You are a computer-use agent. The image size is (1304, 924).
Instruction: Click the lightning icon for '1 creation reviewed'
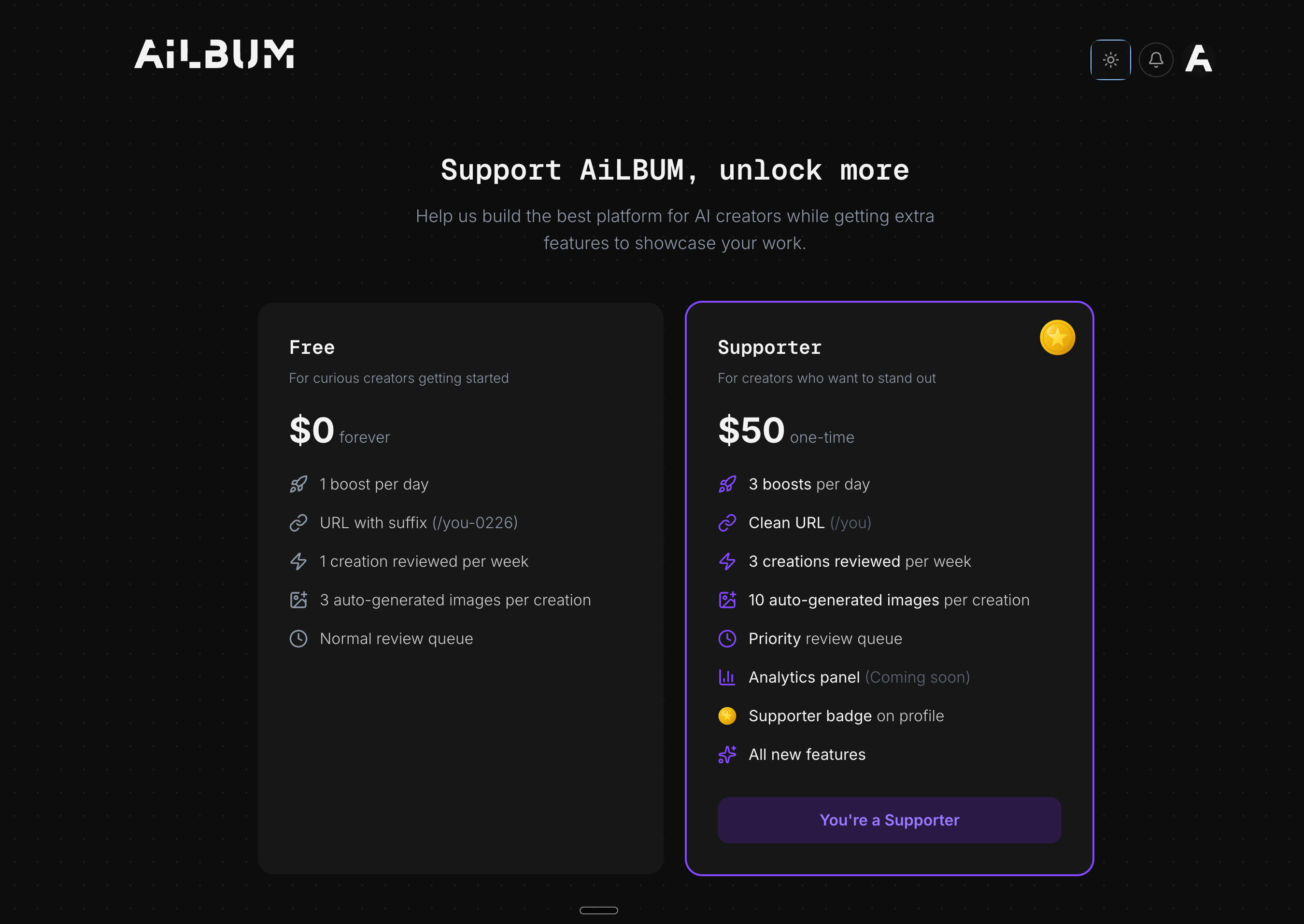click(298, 561)
